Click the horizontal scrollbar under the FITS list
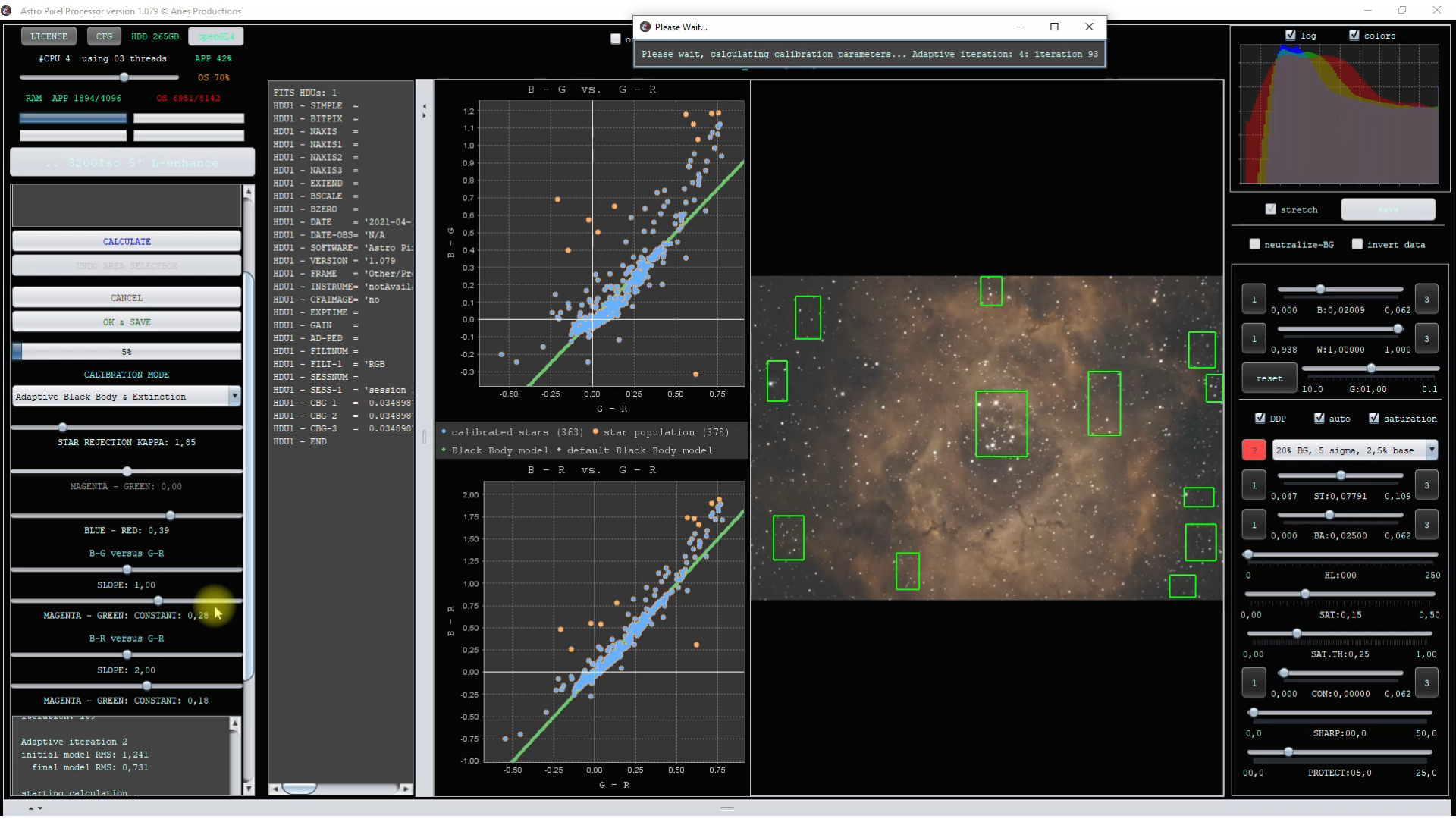1456x819 pixels. 300,788
